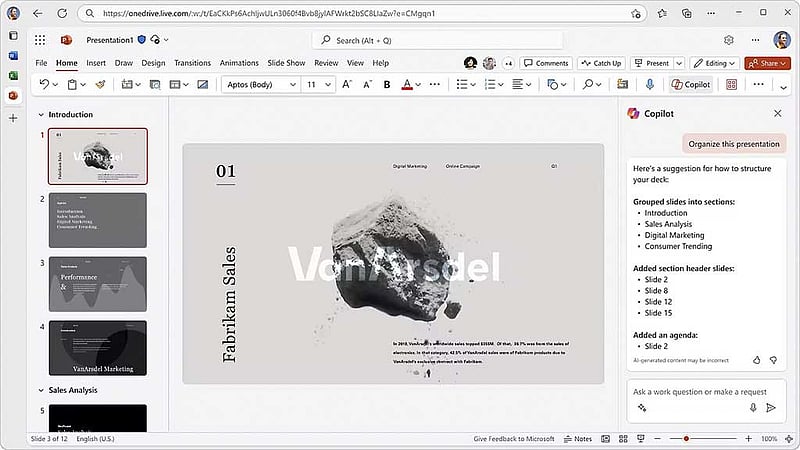
Task: Click the bullets list icon
Action: pyautogui.click(x=462, y=85)
